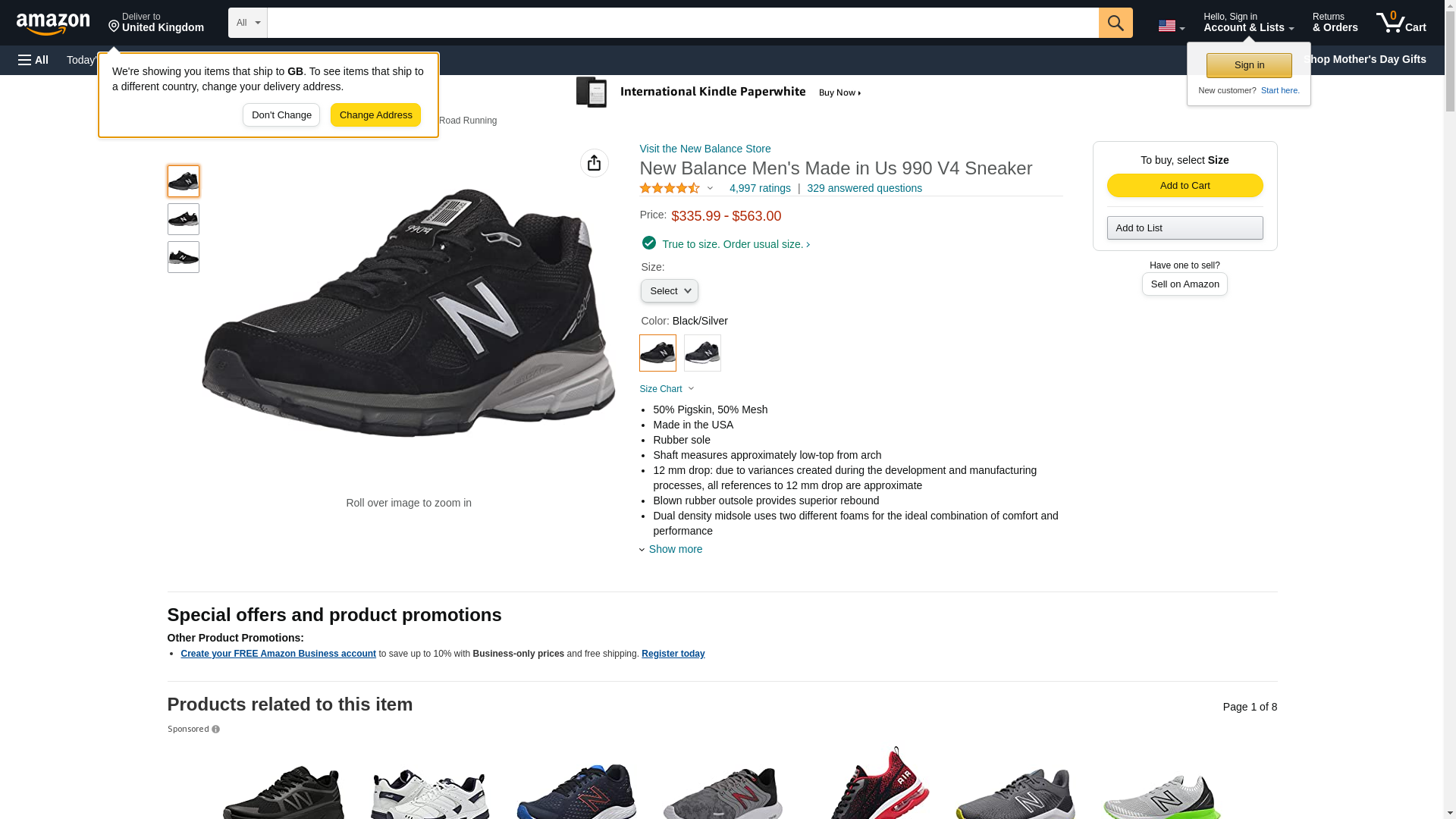This screenshot has height=819, width=1456.
Task: Open the Size Select dropdown
Action: point(669,291)
